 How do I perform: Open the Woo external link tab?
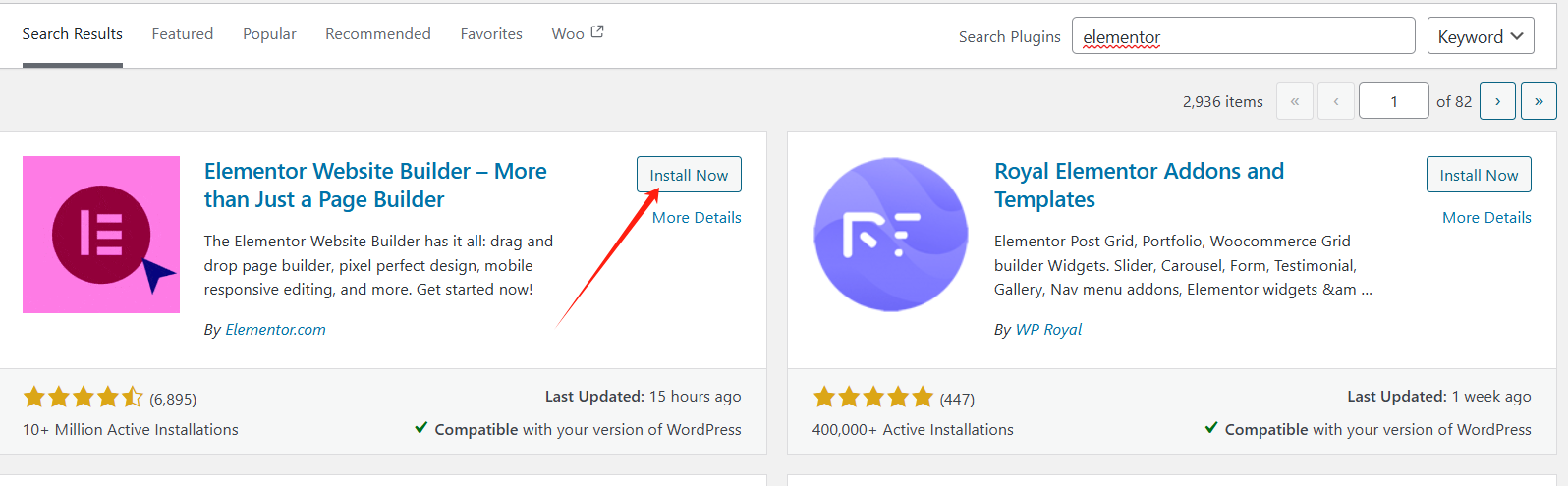tap(578, 34)
